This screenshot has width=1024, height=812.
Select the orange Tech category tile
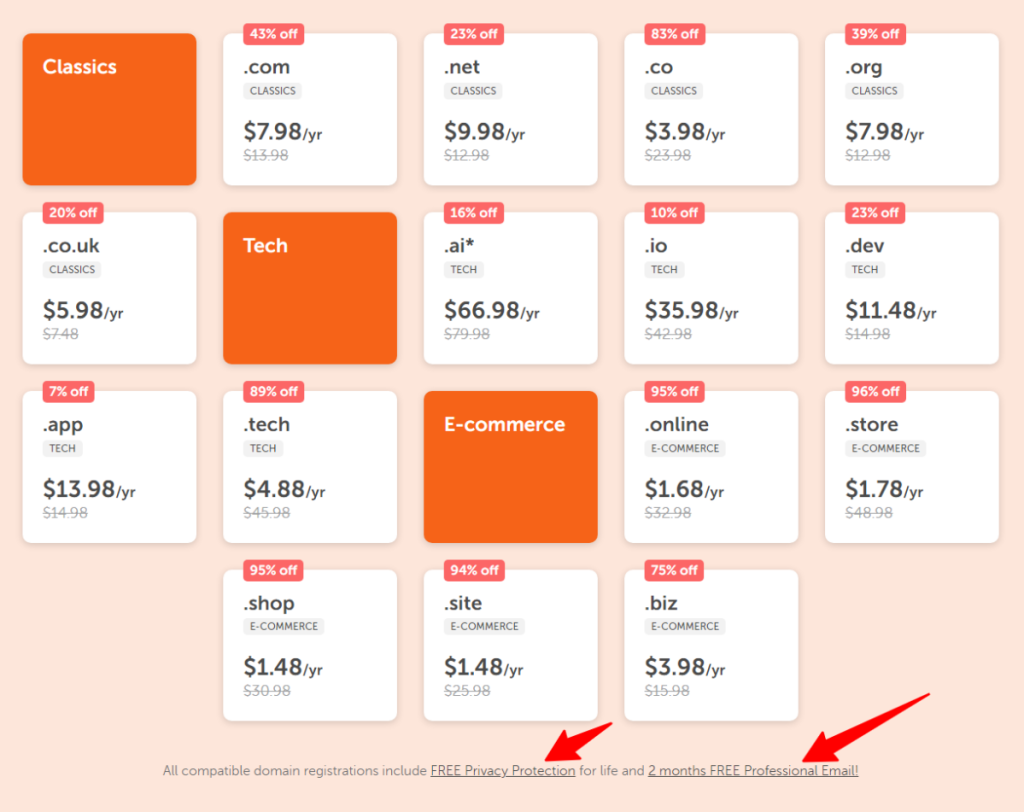[310, 288]
